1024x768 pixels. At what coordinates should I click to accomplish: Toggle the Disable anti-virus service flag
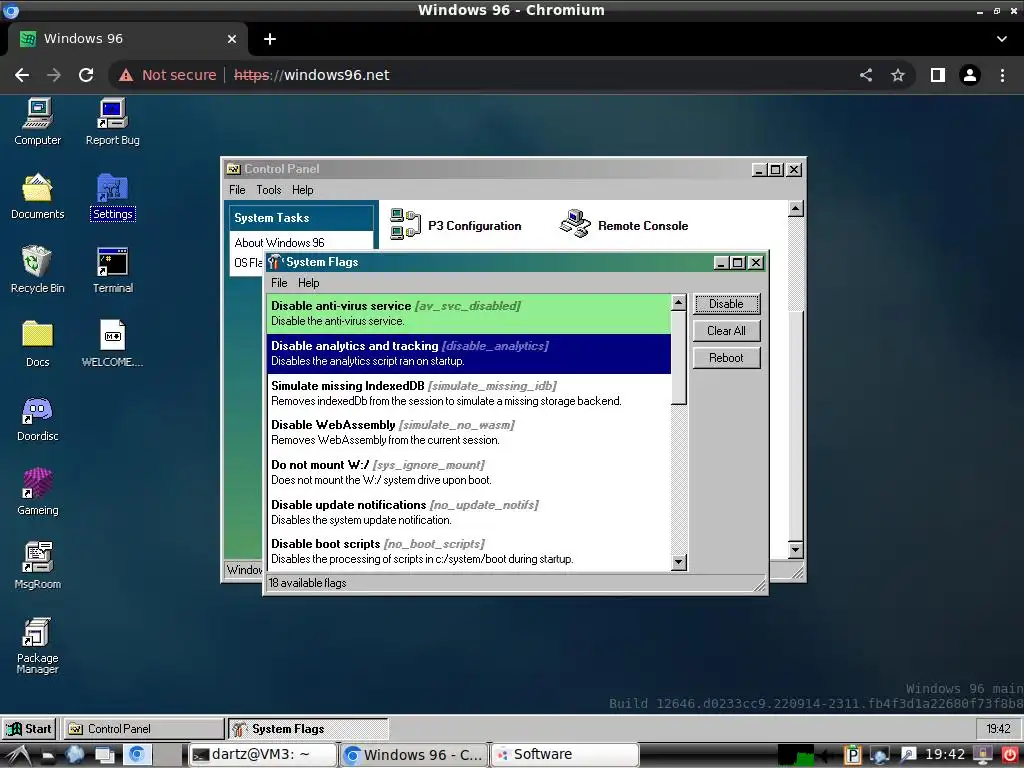tap(469, 313)
